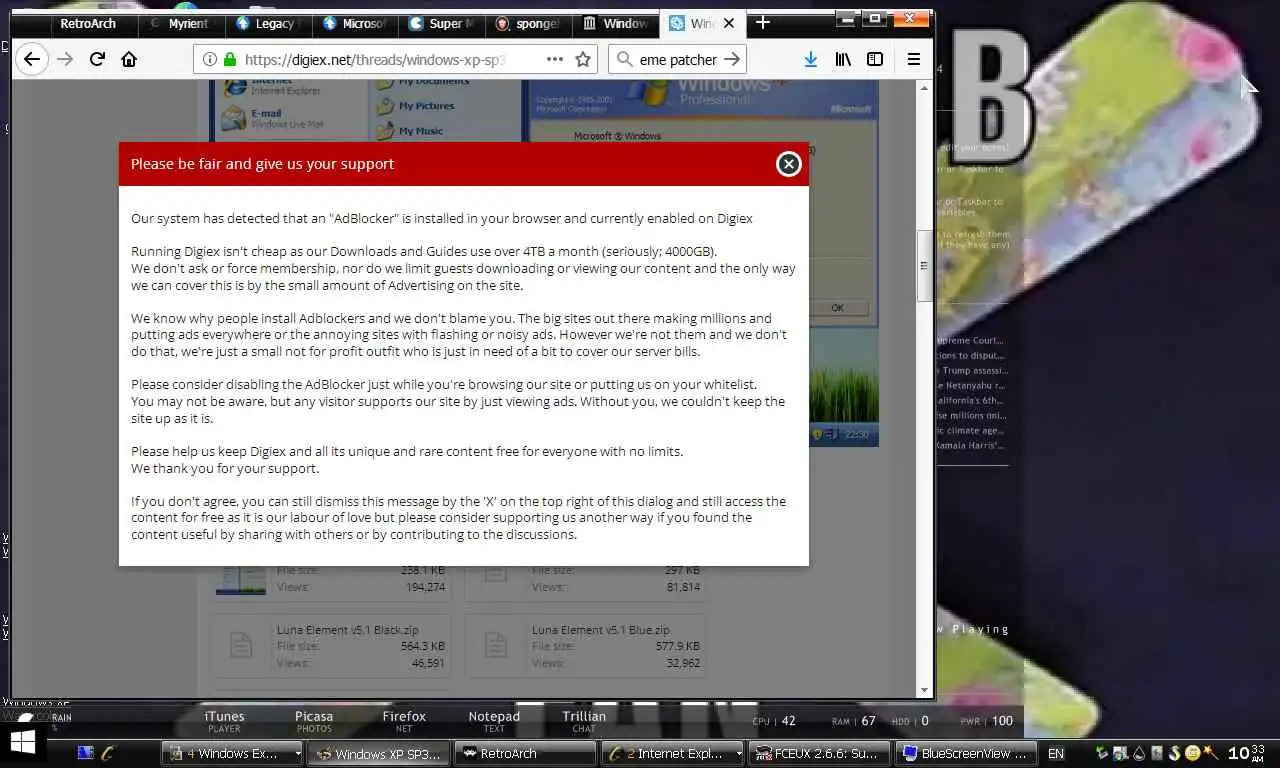Viewport: 1280px width, 768px height.
Task: Click the browser forward arrow
Action: 65,59
